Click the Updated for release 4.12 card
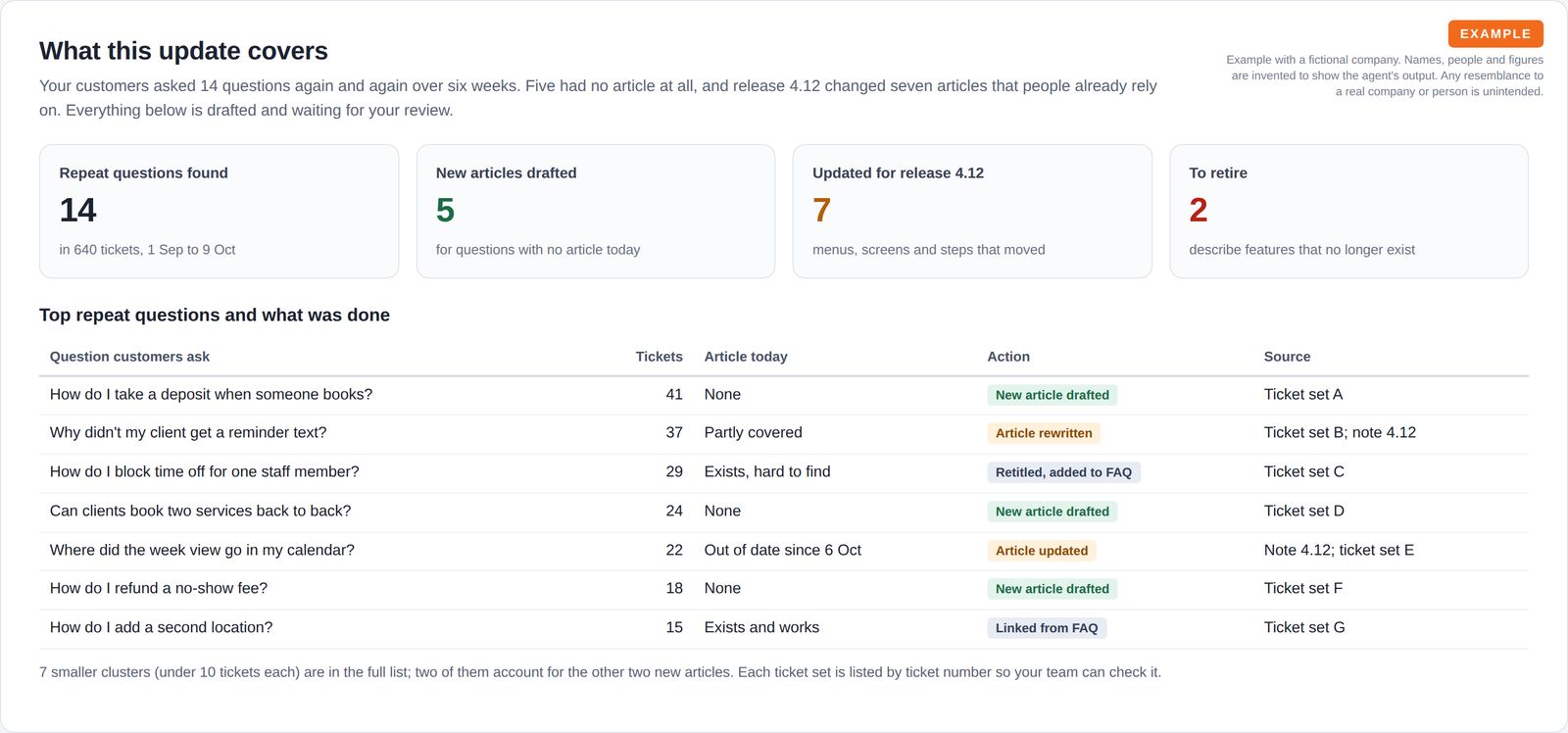This screenshot has height=733, width=1568. click(972, 212)
